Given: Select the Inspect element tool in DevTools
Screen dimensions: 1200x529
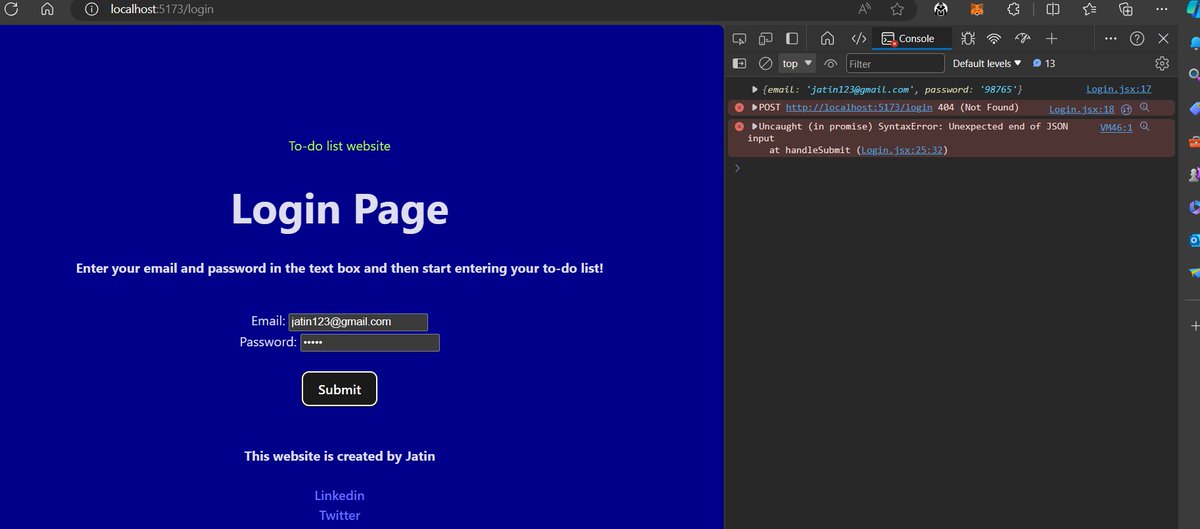Looking at the screenshot, I should 740,38.
